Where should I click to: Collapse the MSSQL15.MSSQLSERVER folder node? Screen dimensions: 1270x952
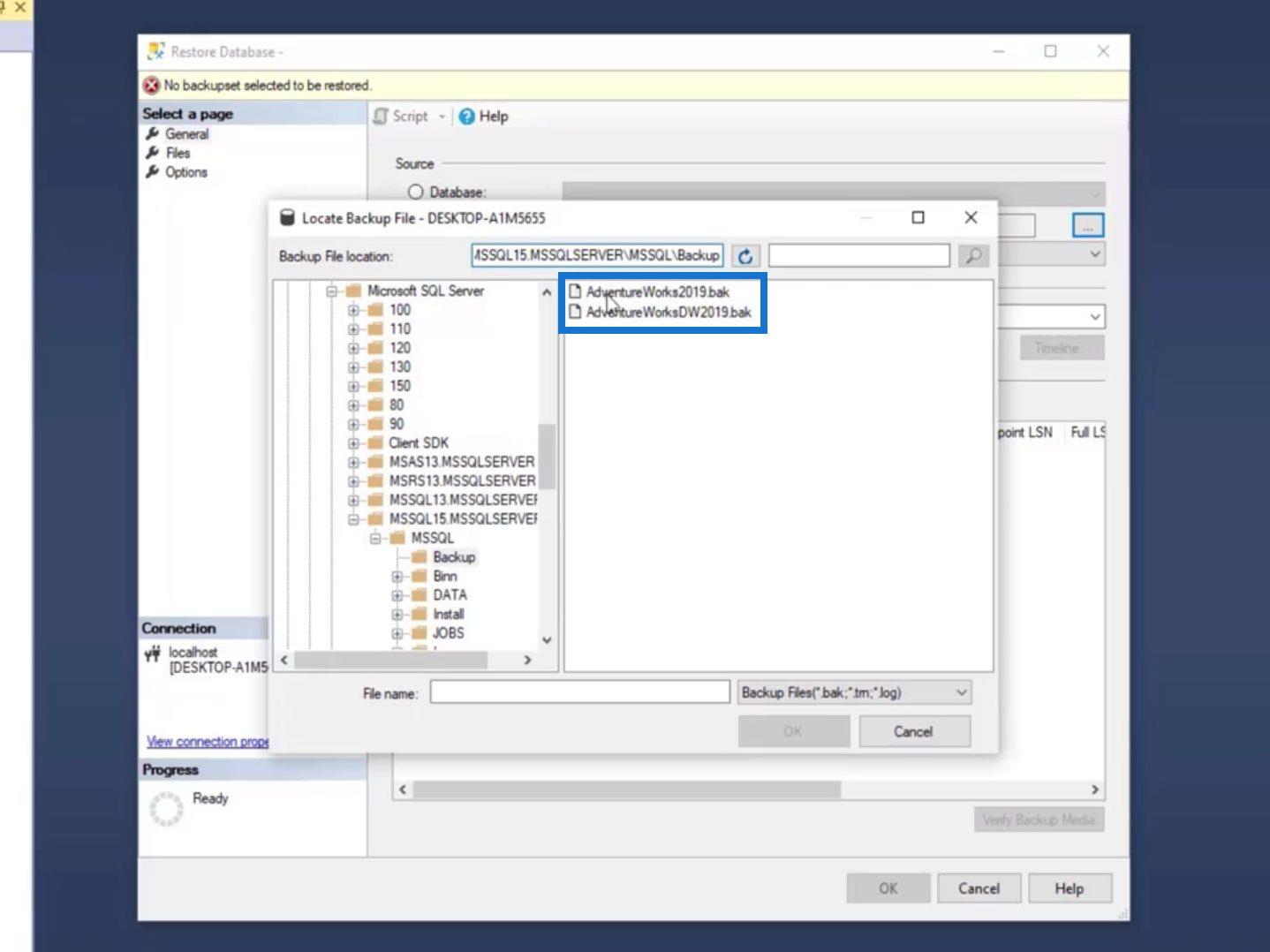(353, 519)
